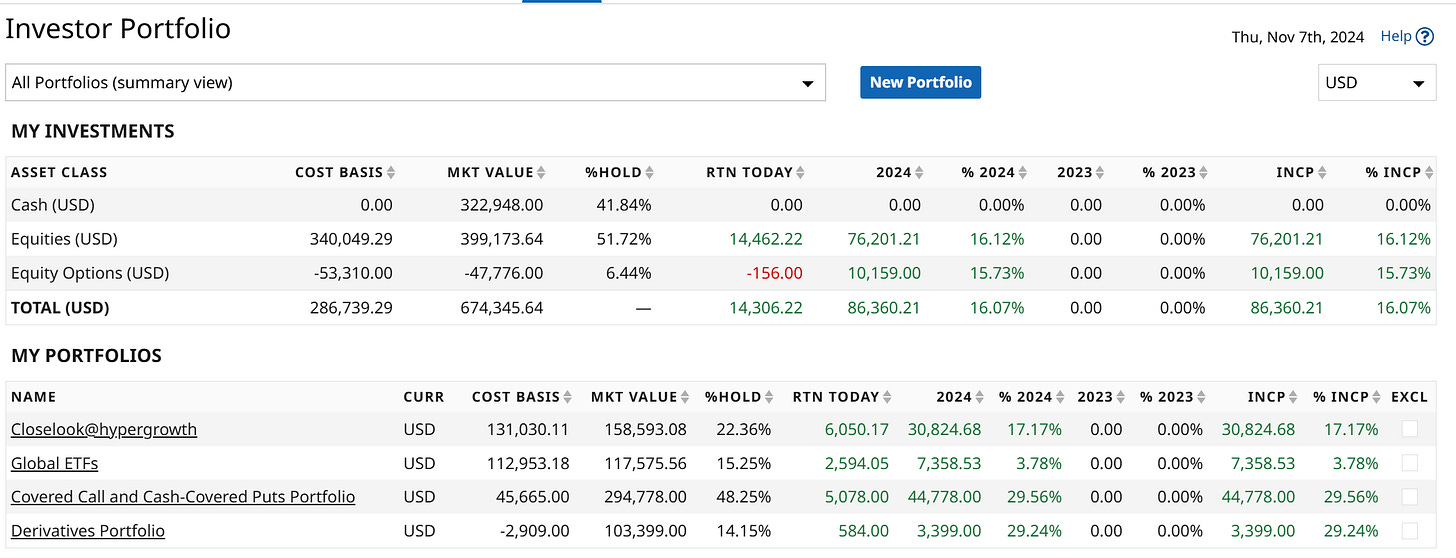
Task: Open the USD currency dropdown
Action: 1377,83
